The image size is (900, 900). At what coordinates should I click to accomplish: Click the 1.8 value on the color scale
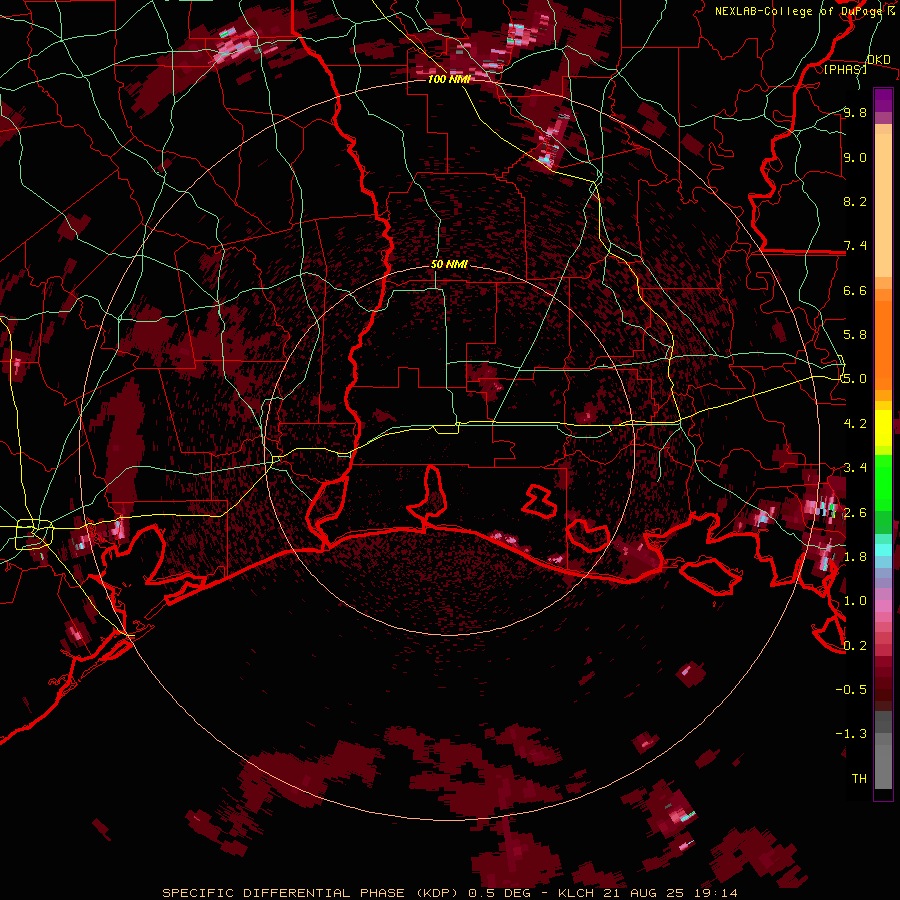(x=855, y=557)
